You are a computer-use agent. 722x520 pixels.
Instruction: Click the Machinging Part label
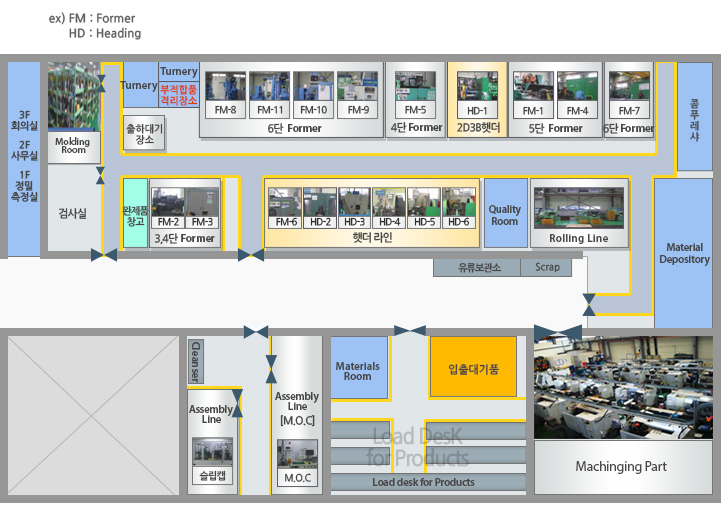[621, 466]
